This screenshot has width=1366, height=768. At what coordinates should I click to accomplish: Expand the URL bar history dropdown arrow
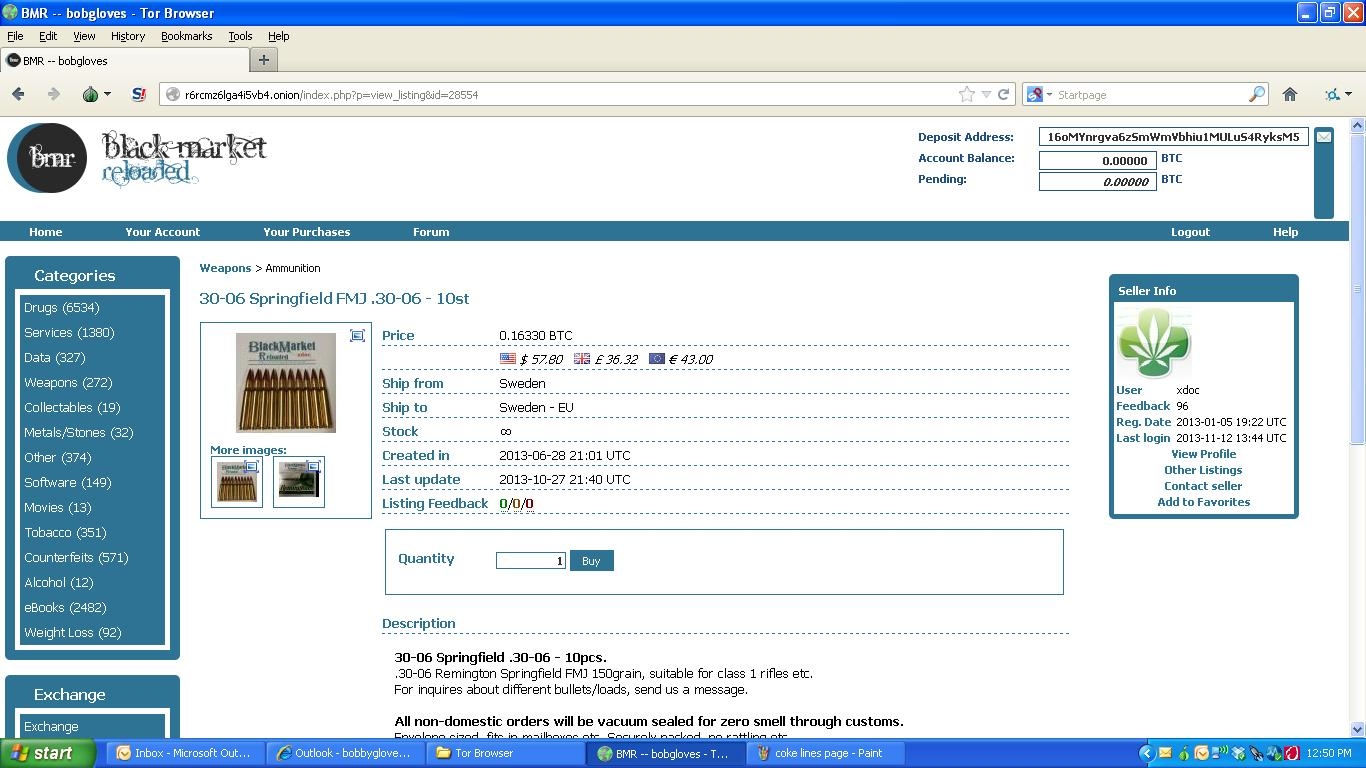(x=986, y=94)
